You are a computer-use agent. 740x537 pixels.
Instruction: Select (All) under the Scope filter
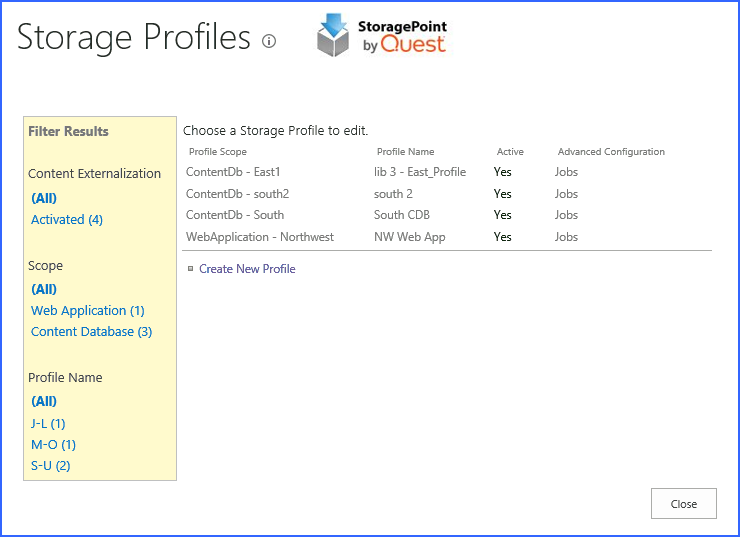[44, 289]
